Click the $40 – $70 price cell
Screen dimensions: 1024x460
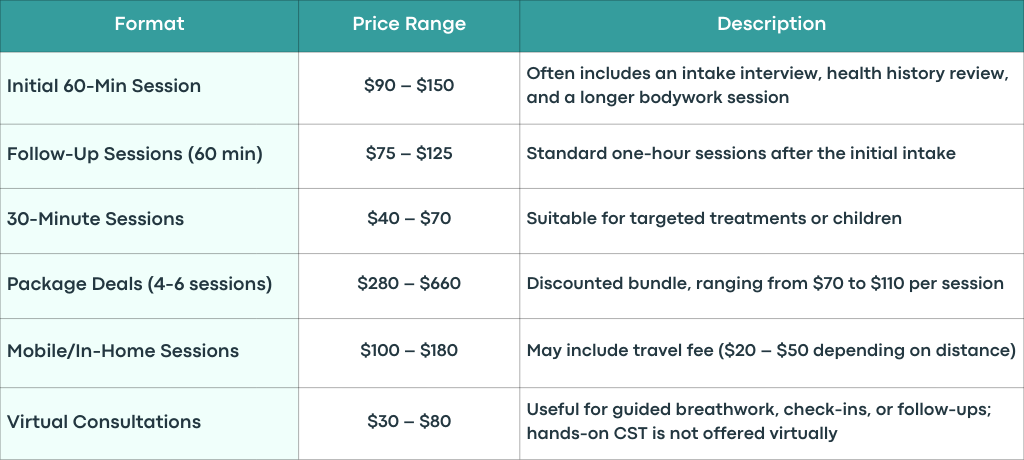[409, 221]
